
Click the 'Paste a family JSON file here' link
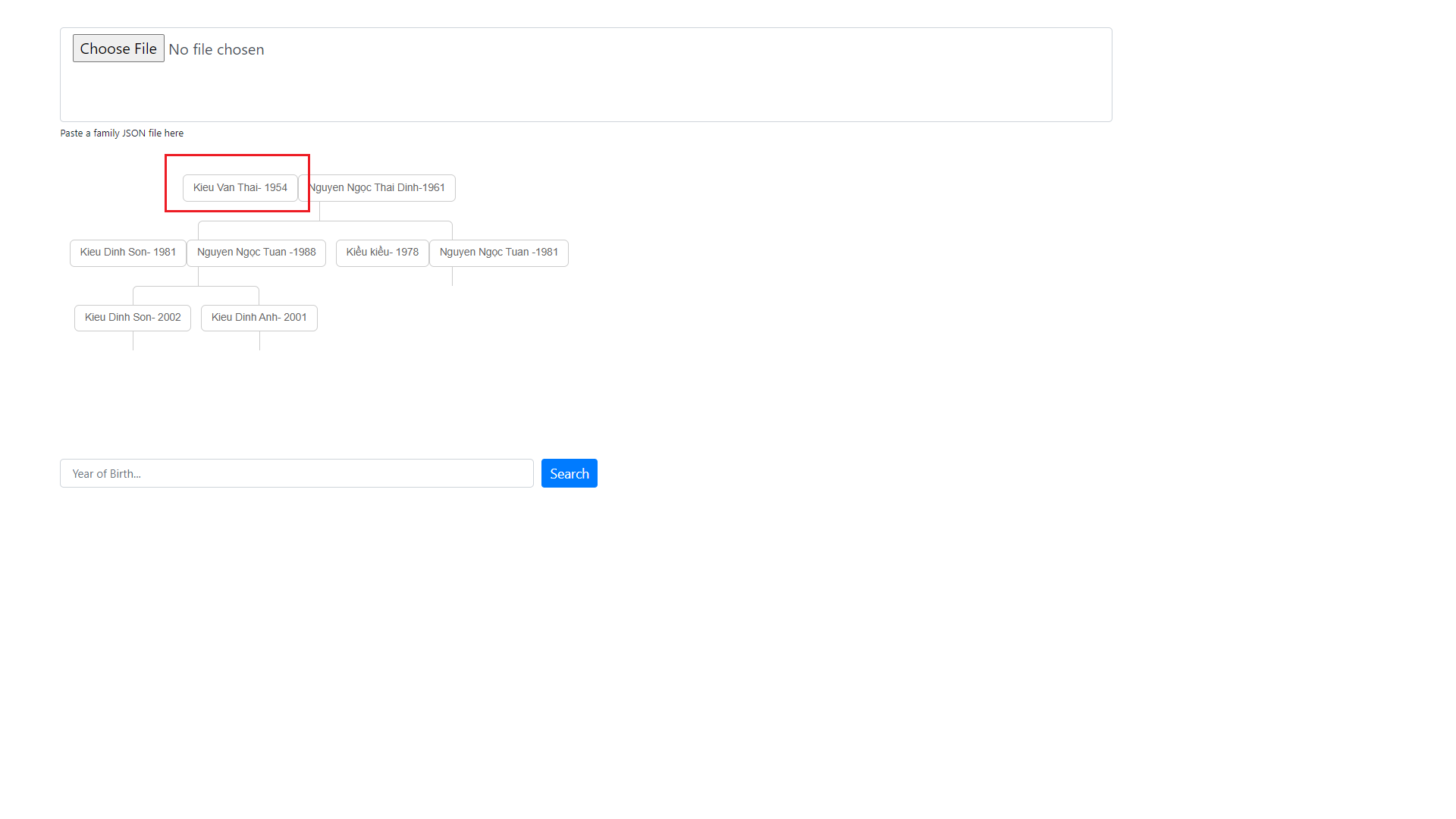point(121,133)
